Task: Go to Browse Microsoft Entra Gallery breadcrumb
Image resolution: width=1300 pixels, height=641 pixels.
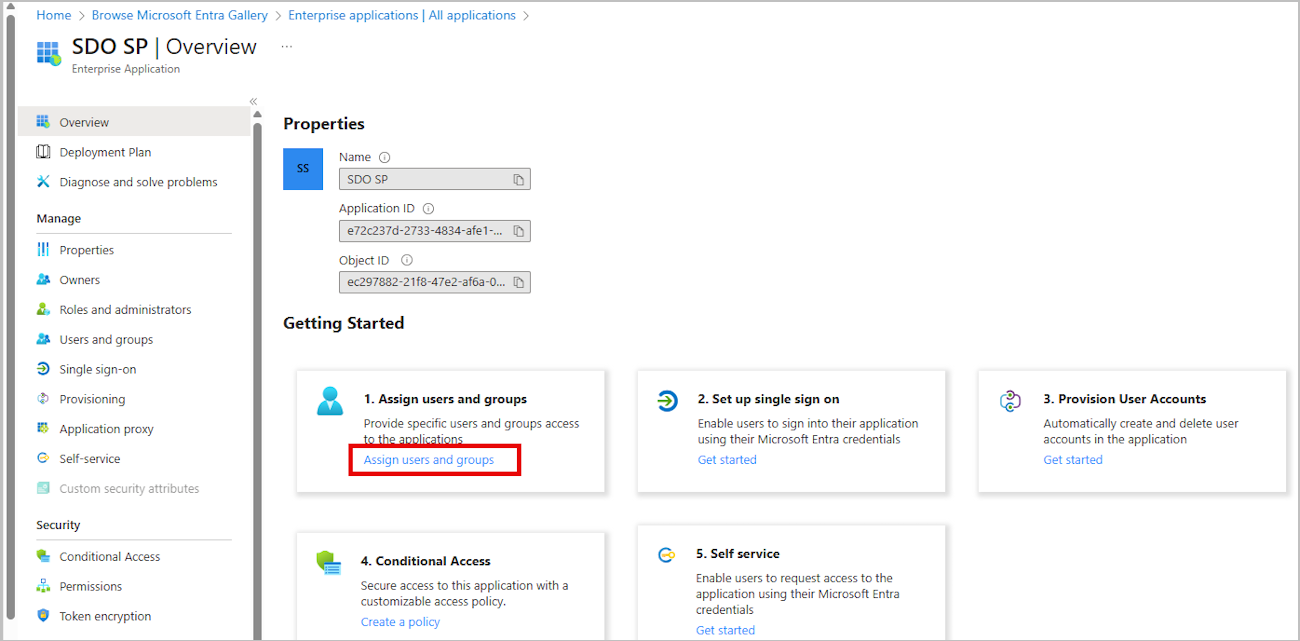Action: (x=180, y=15)
